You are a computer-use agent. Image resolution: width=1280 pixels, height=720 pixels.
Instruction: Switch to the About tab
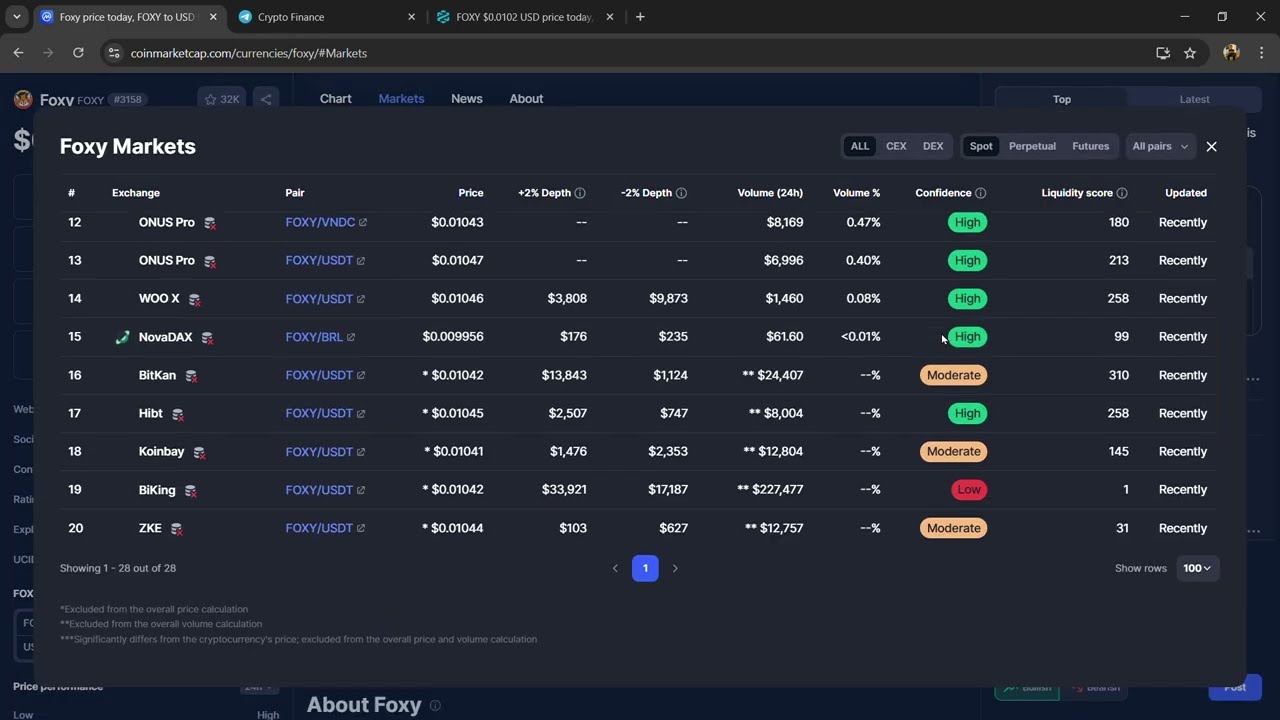click(x=526, y=99)
